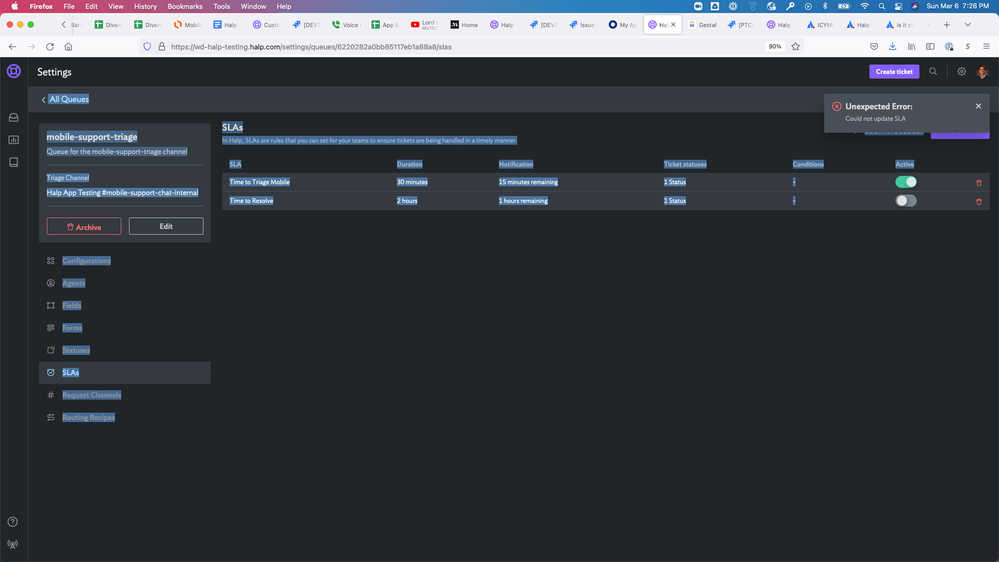Click the Halp App Testing triage channel text
Viewport: 999px width, 562px height.
(122, 192)
